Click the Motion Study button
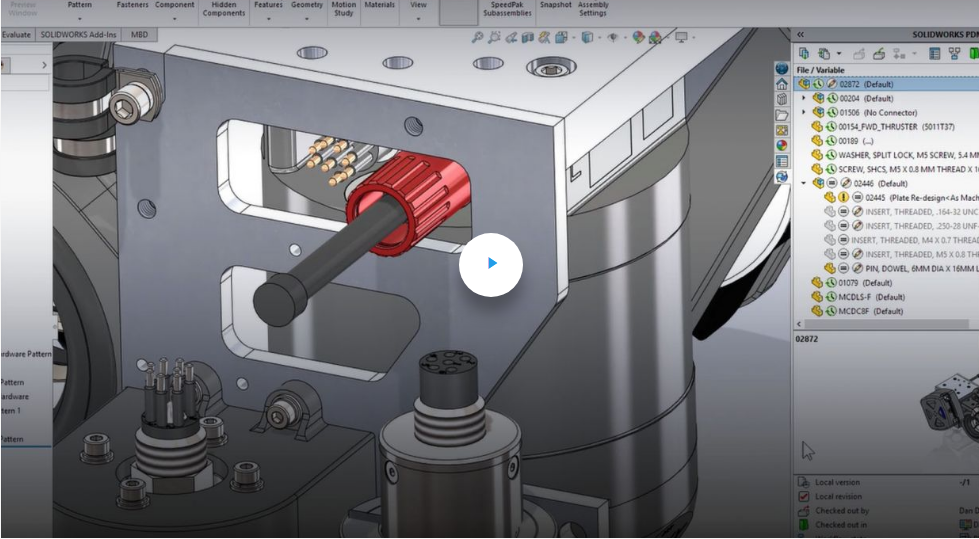The width and height of the screenshot is (979, 539). [x=343, y=9]
